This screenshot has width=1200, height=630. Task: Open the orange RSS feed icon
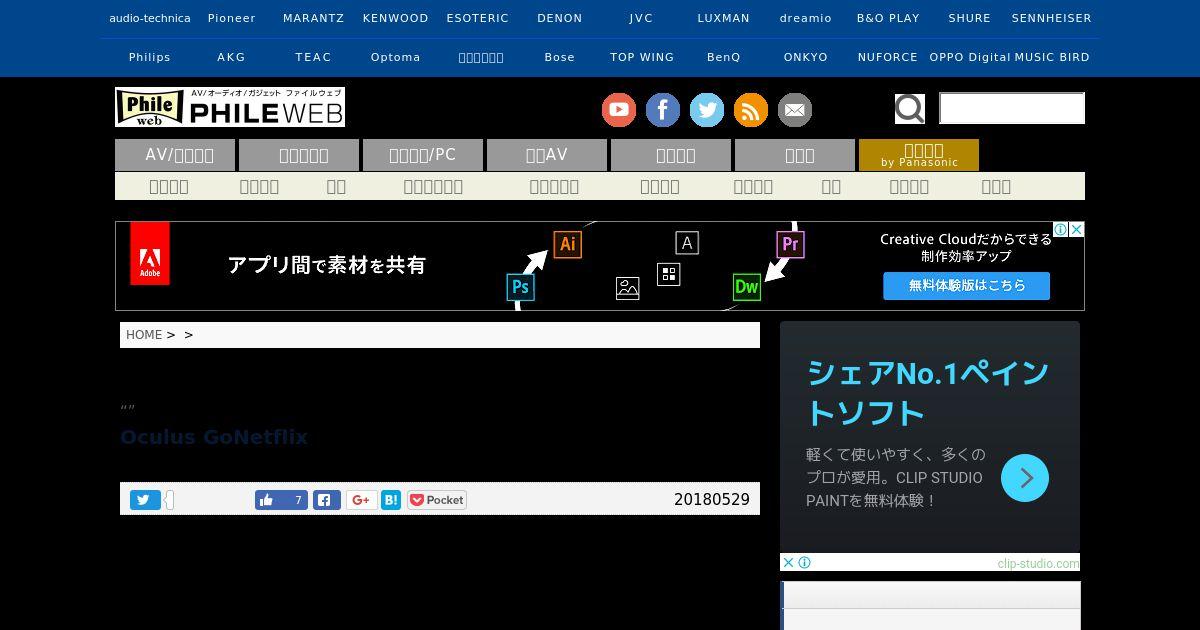pos(751,110)
